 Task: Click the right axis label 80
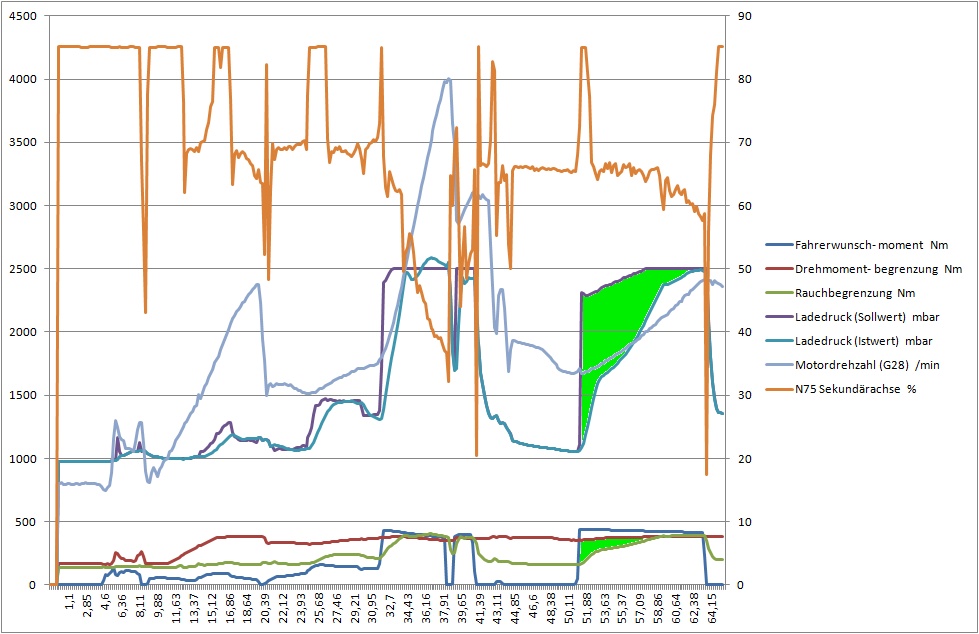tap(744, 79)
